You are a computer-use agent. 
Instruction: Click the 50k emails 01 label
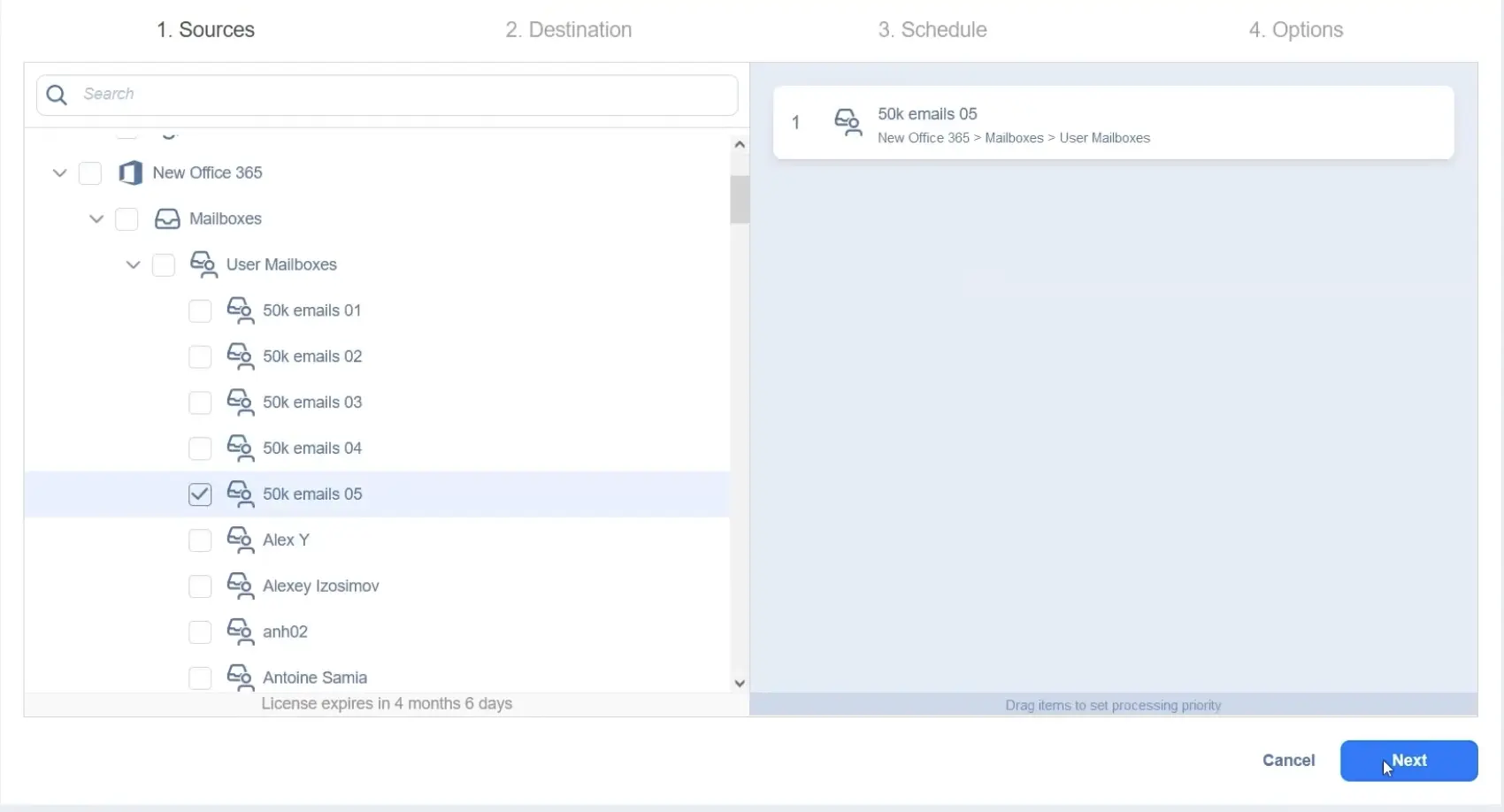pyautogui.click(x=312, y=311)
